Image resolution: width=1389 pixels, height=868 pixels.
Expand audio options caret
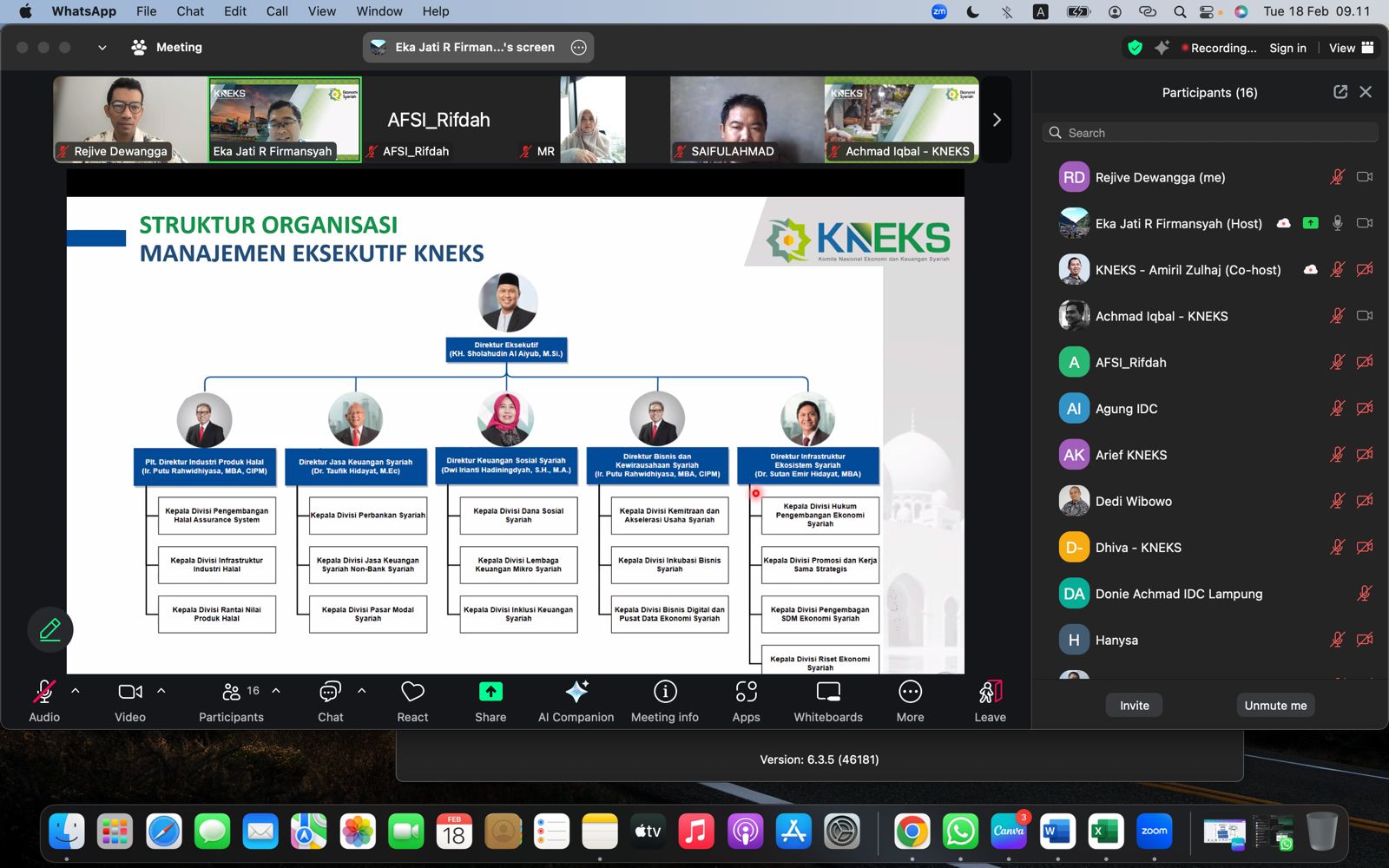tap(76, 691)
